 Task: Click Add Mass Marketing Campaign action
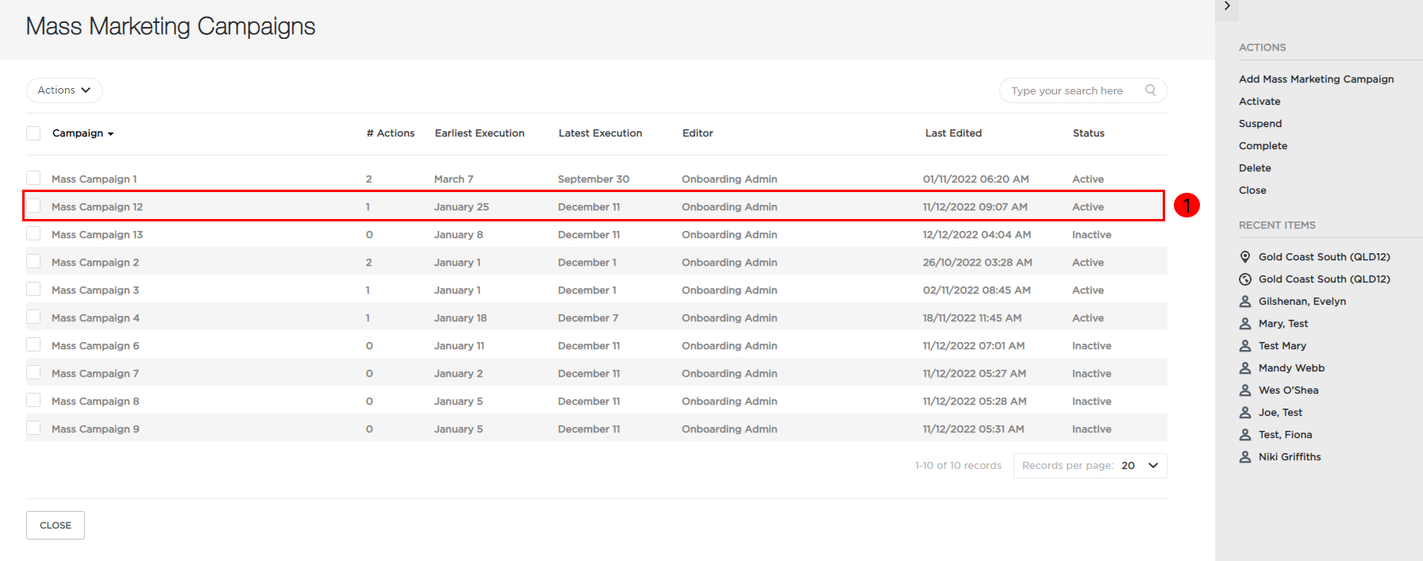click(x=1316, y=79)
